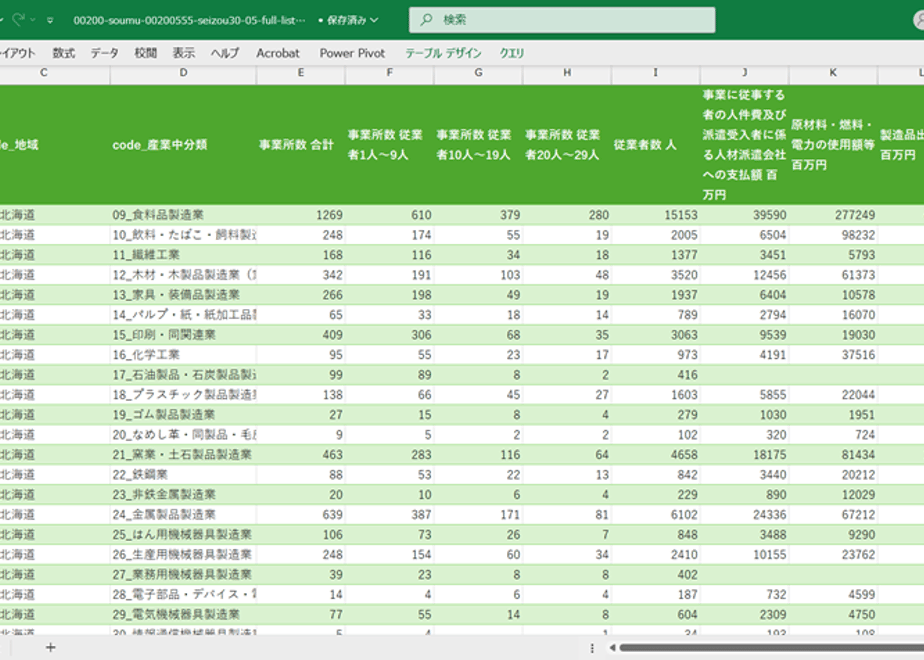The image size is (924, 660).
Task: Open the クエリ ribbon tab
Action: click(x=512, y=53)
